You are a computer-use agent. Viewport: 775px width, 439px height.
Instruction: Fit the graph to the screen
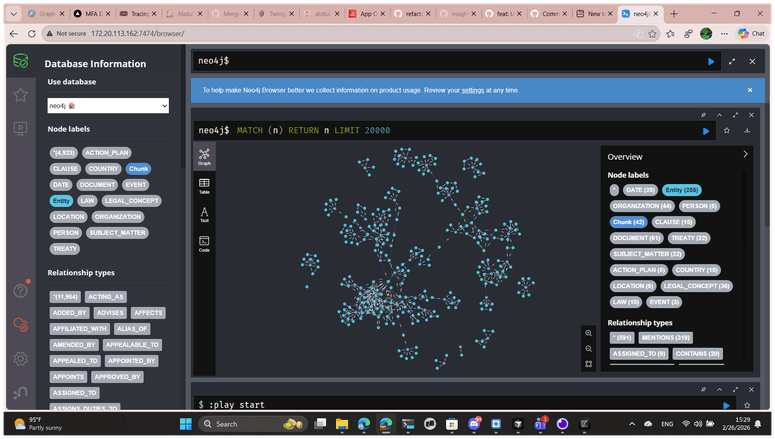tap(588, 364)
